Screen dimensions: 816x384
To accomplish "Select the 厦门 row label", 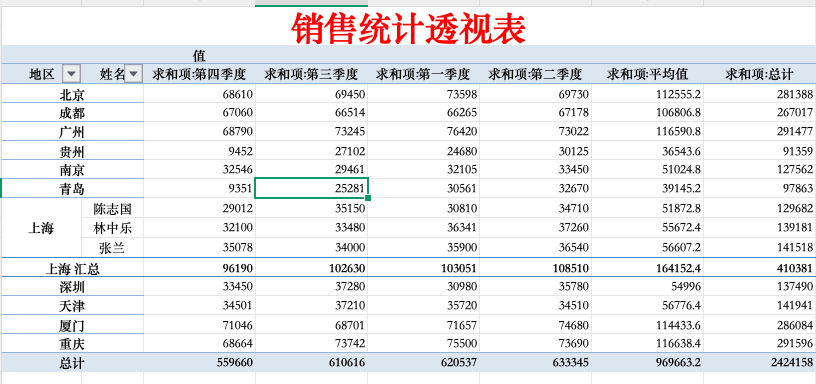I will [72, 326].
